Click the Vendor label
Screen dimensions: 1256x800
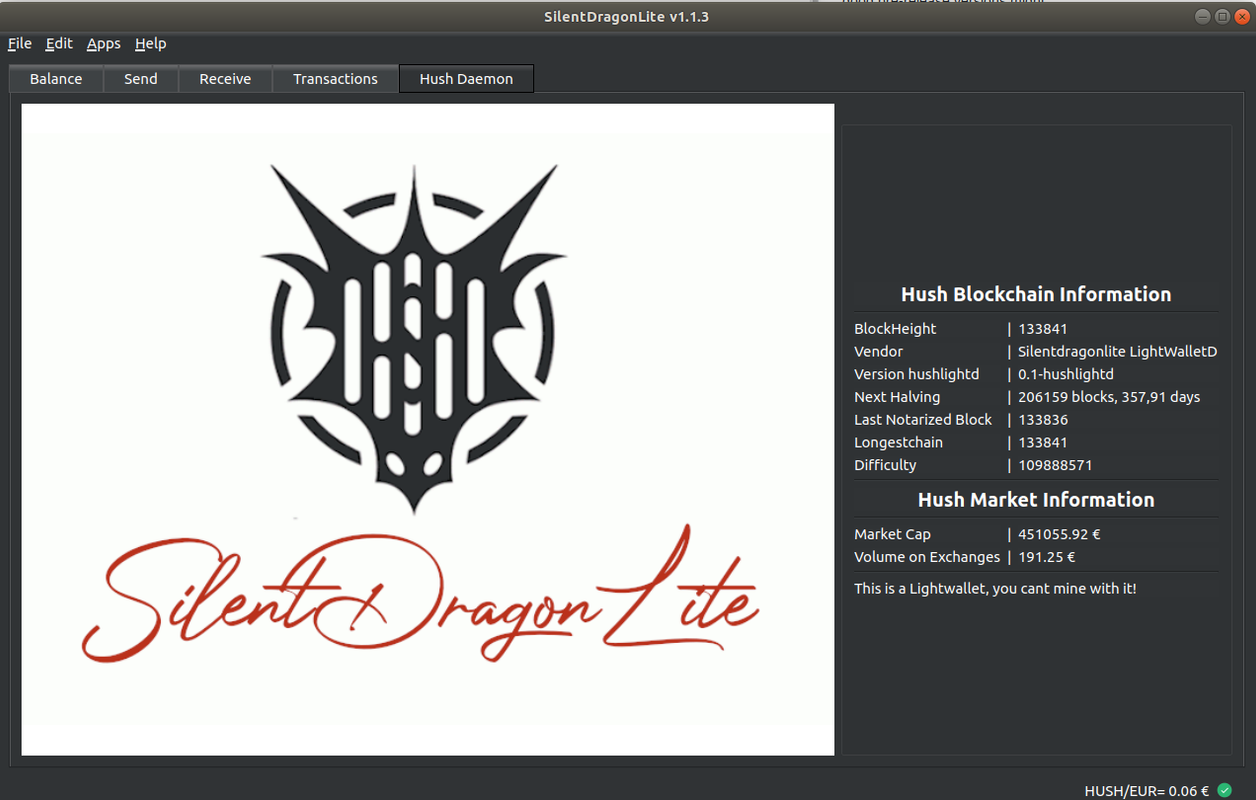(x=878, y=352)
